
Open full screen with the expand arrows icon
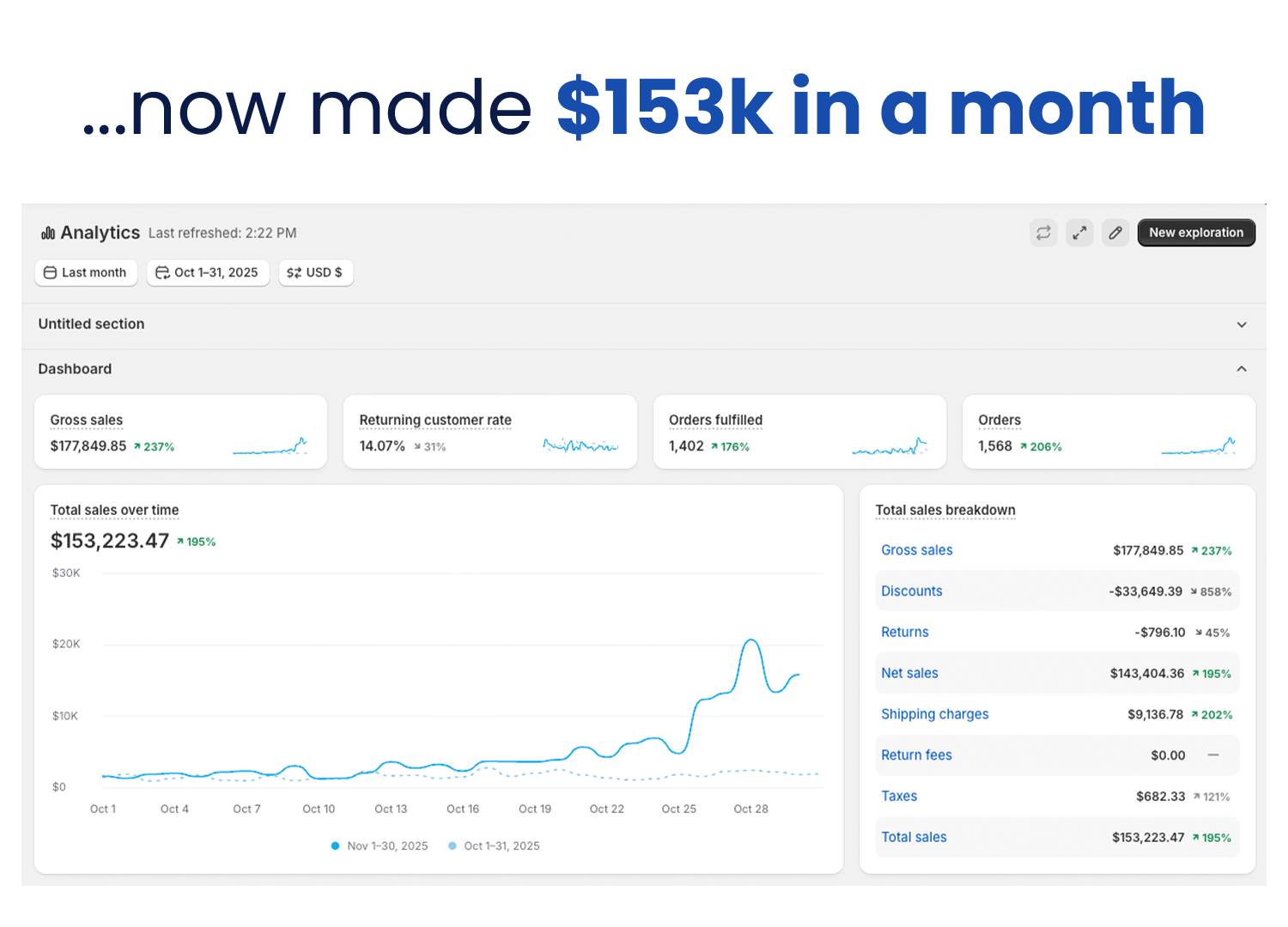(x=1079, y=233)
